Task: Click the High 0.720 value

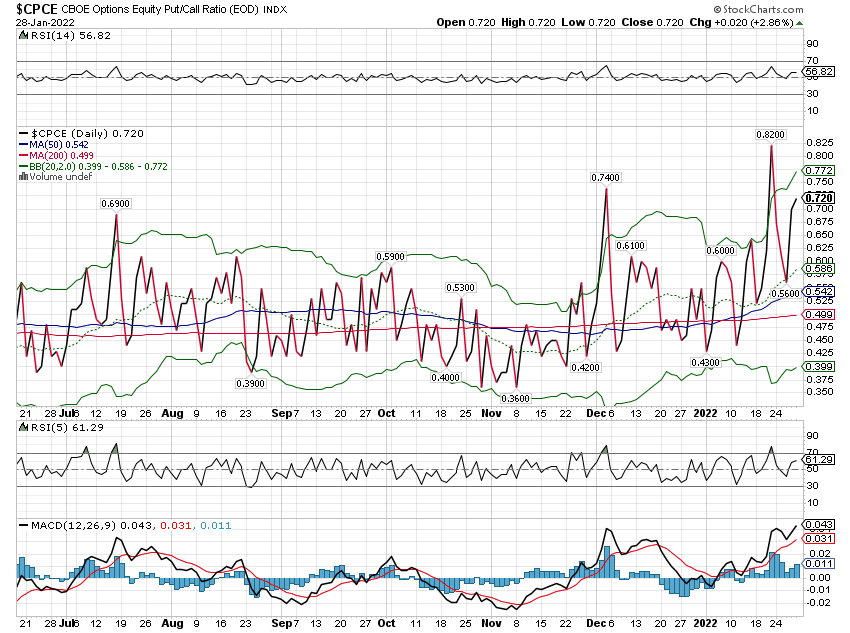Action: pos(528,22)
